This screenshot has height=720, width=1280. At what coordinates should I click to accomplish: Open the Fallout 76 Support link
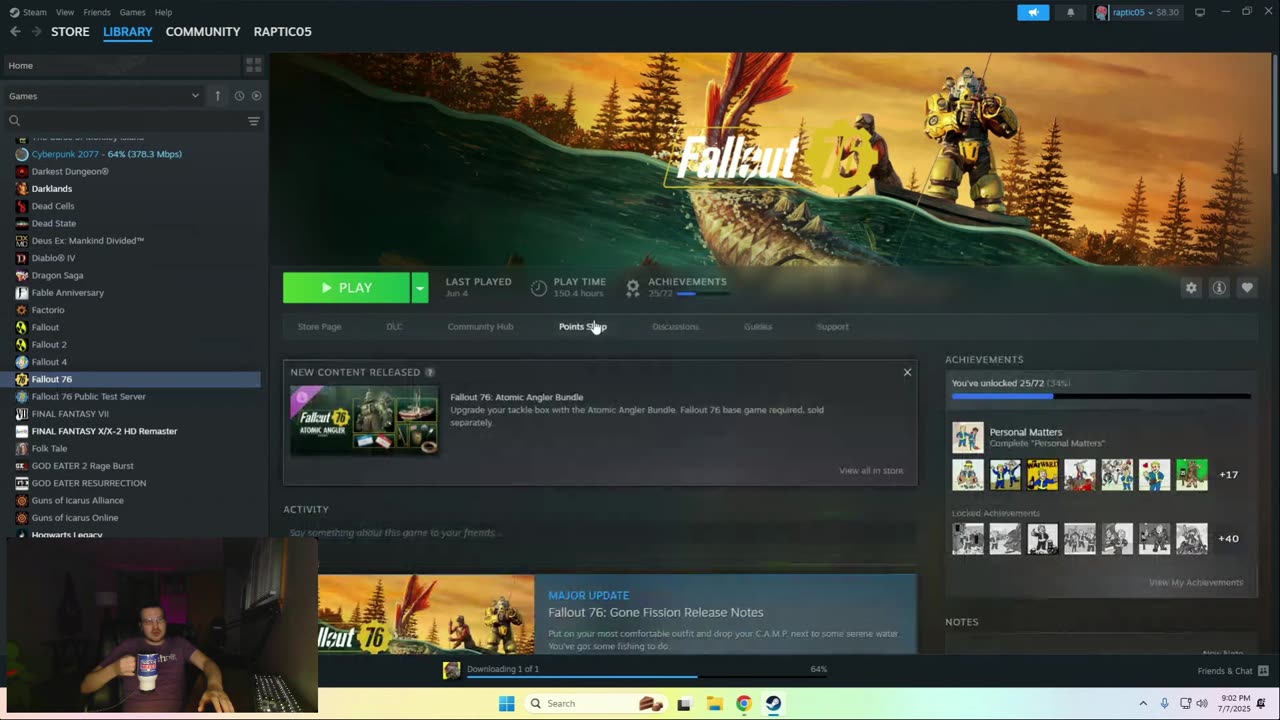pos(832,327)
